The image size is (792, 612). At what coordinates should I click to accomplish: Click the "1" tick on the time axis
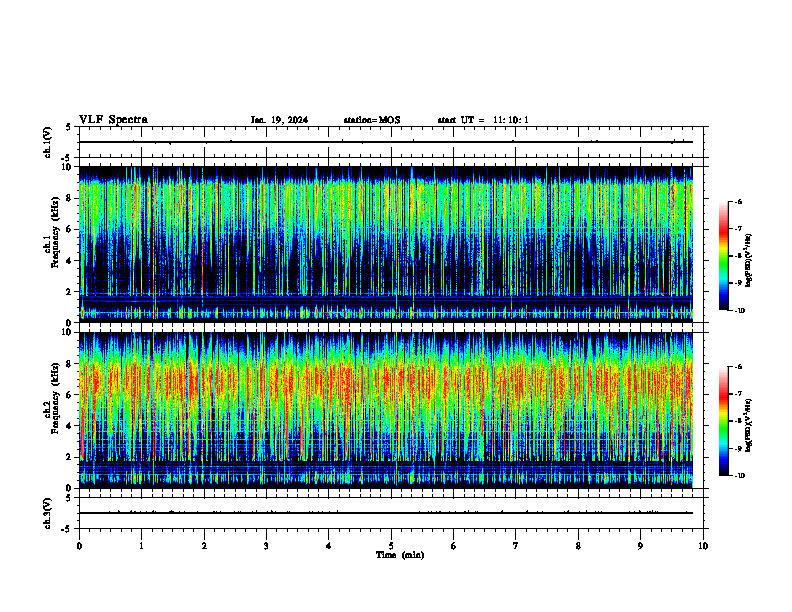point(141,546)
